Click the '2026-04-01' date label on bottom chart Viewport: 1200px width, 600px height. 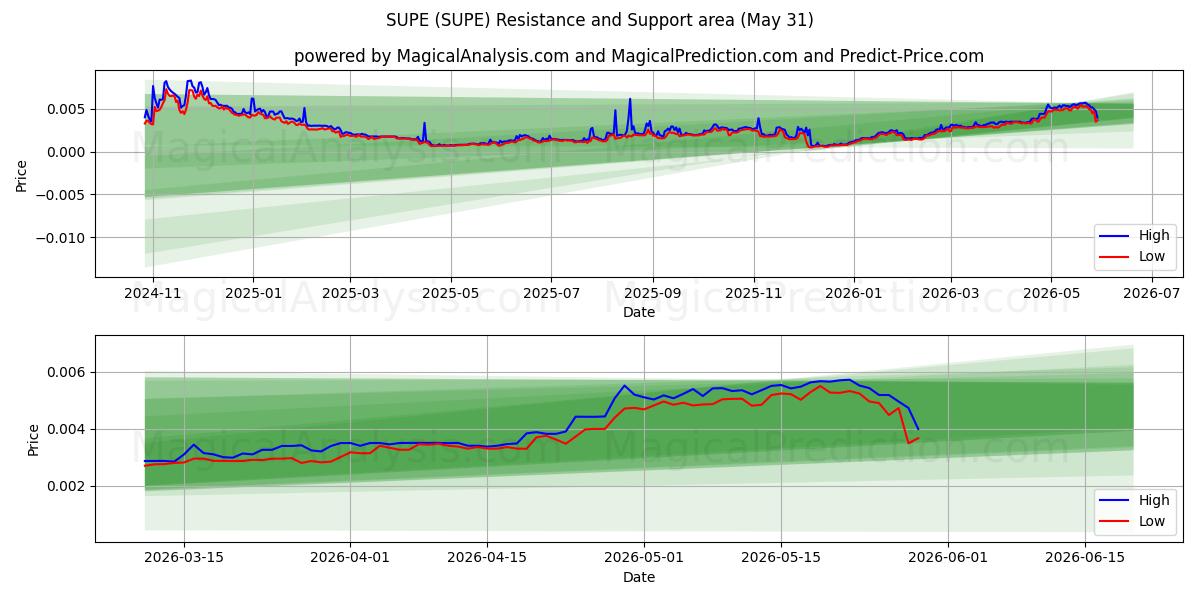pos(351,558)
